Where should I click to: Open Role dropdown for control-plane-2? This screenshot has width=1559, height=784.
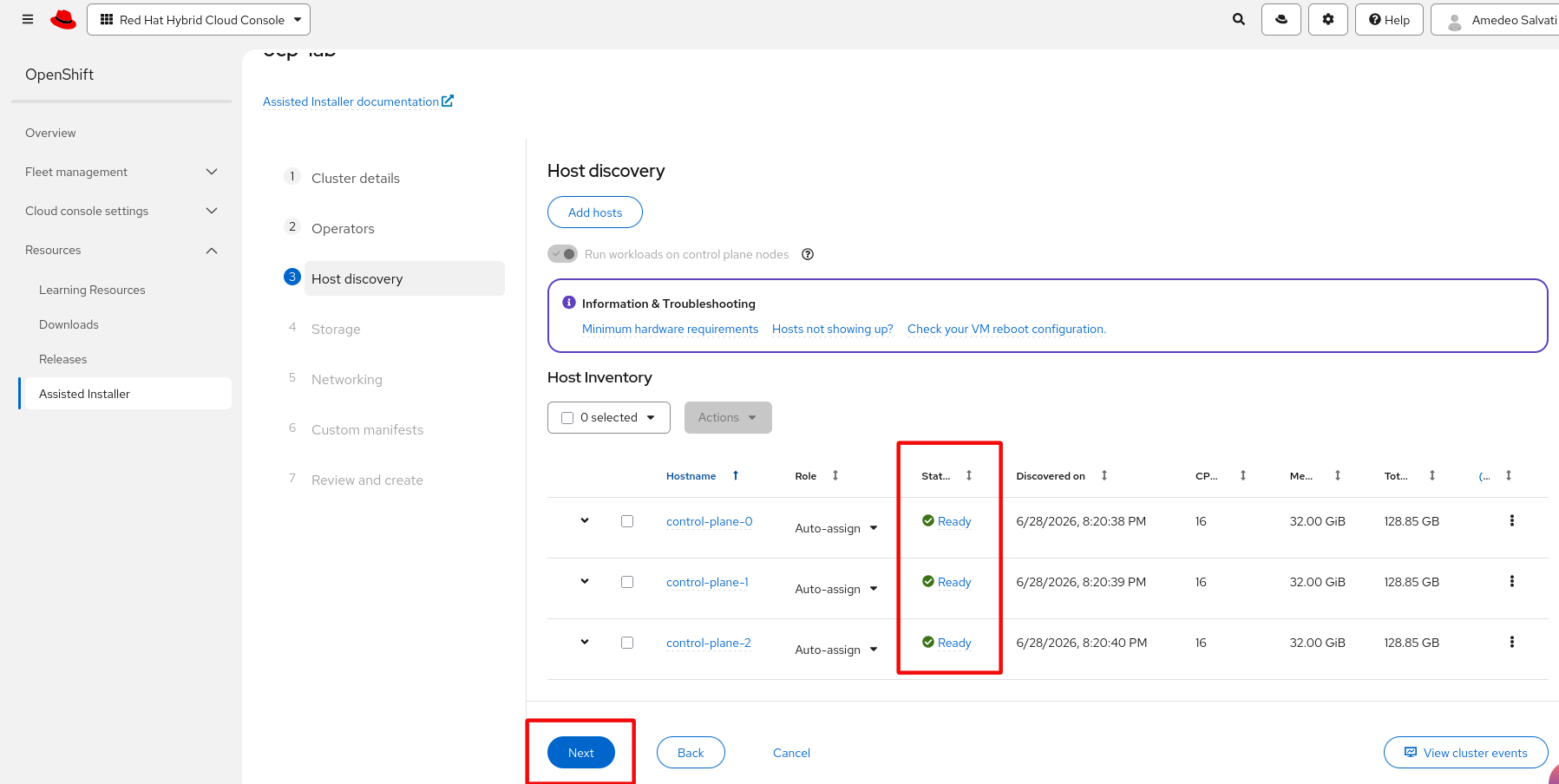coord(836,650)
